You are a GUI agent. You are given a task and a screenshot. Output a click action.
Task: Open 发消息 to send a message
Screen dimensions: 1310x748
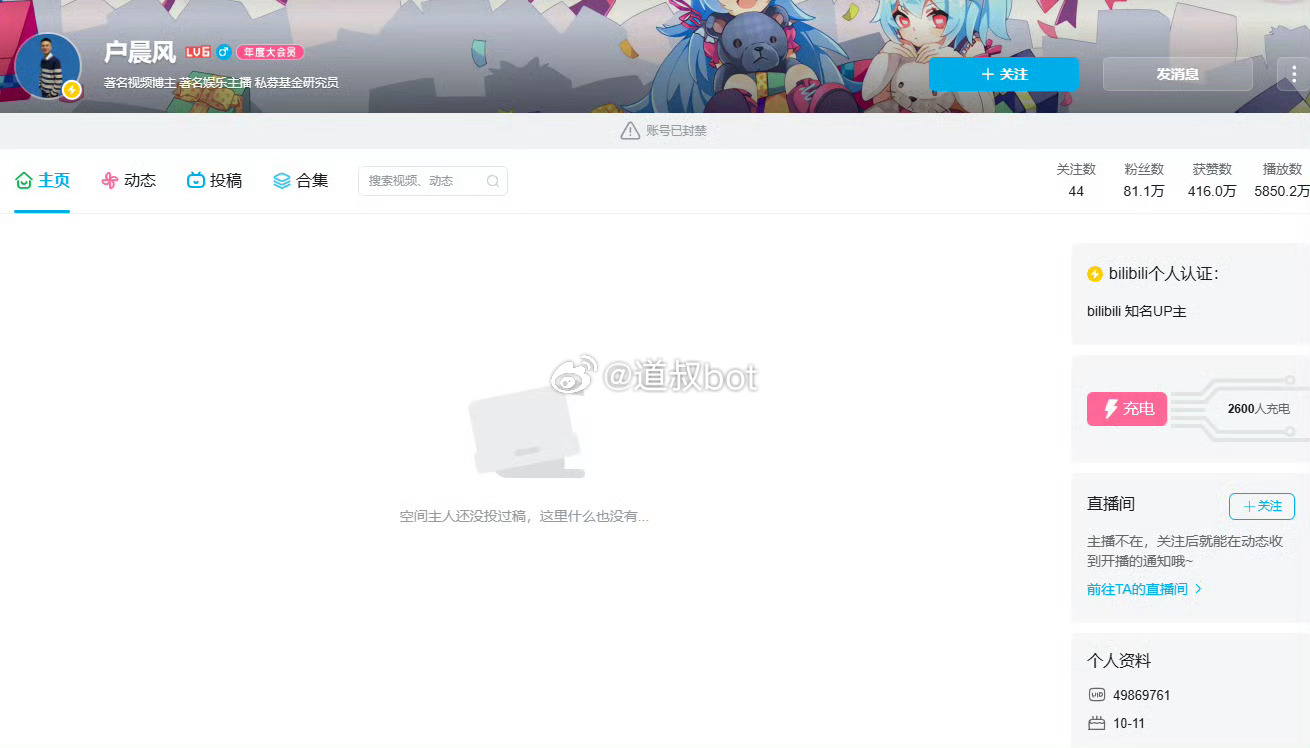coord(1177,74)
